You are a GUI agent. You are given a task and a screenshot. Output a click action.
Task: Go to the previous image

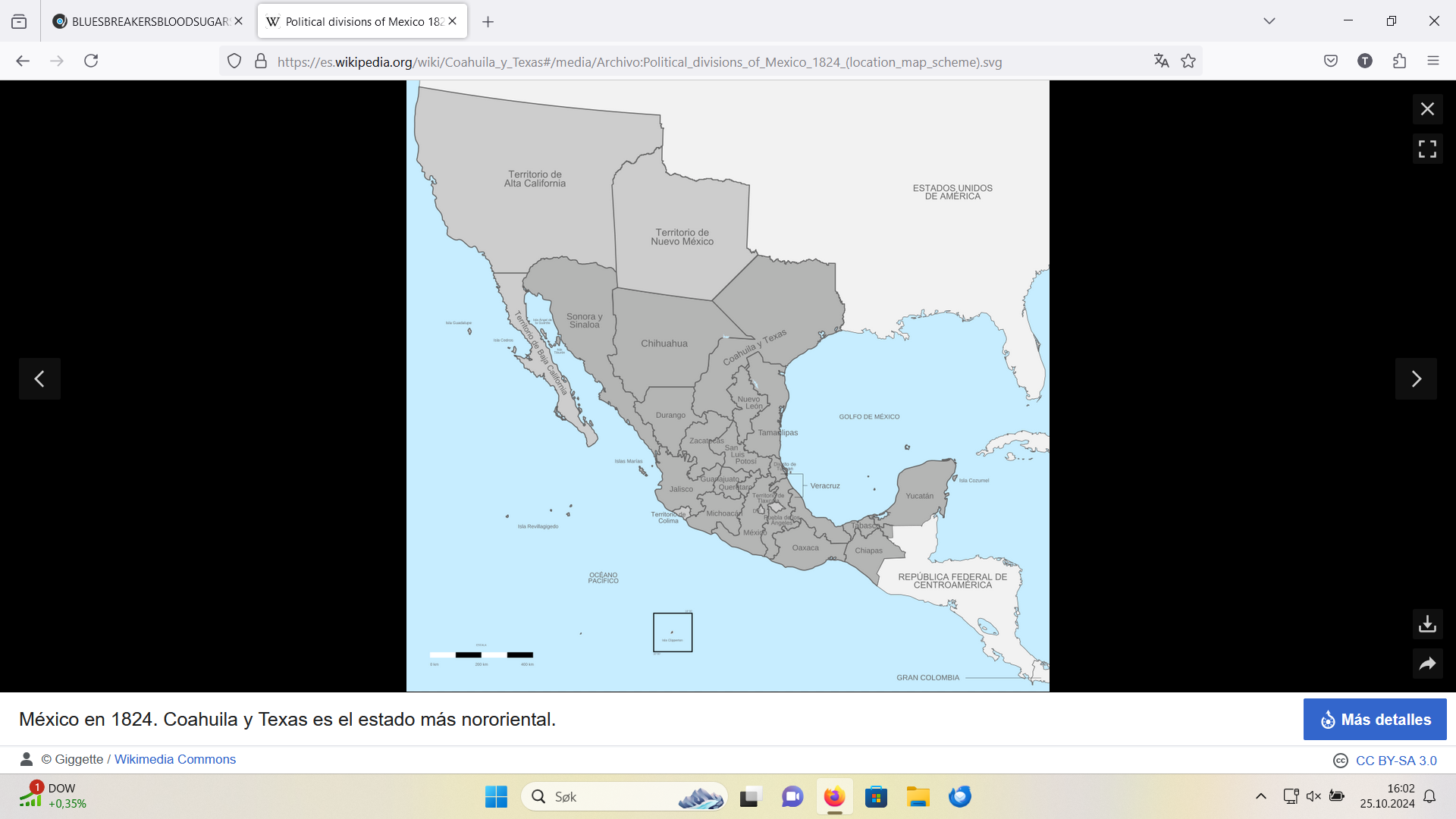[x=39, y=378]
